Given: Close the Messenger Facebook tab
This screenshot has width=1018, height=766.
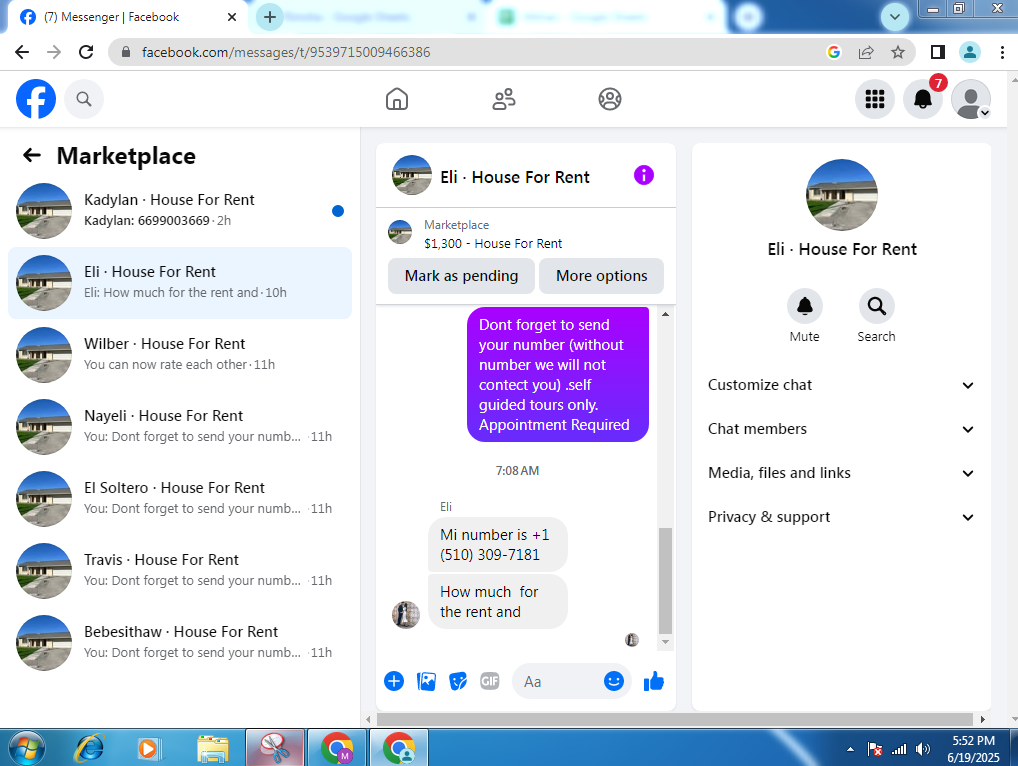Looking at the screenshot, I should [232, 17].
